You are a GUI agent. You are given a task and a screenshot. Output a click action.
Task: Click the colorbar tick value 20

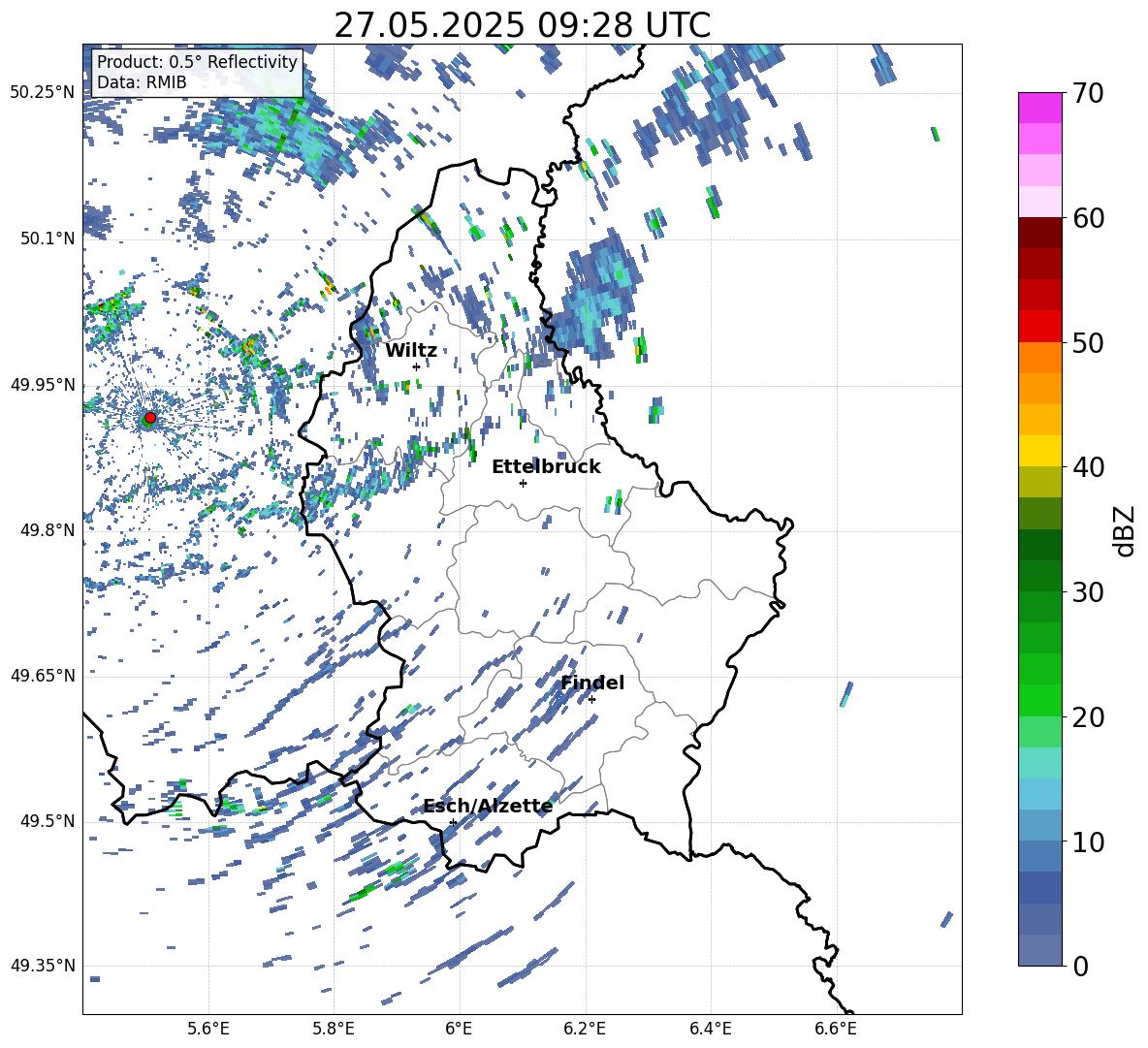pos(1088,717)
